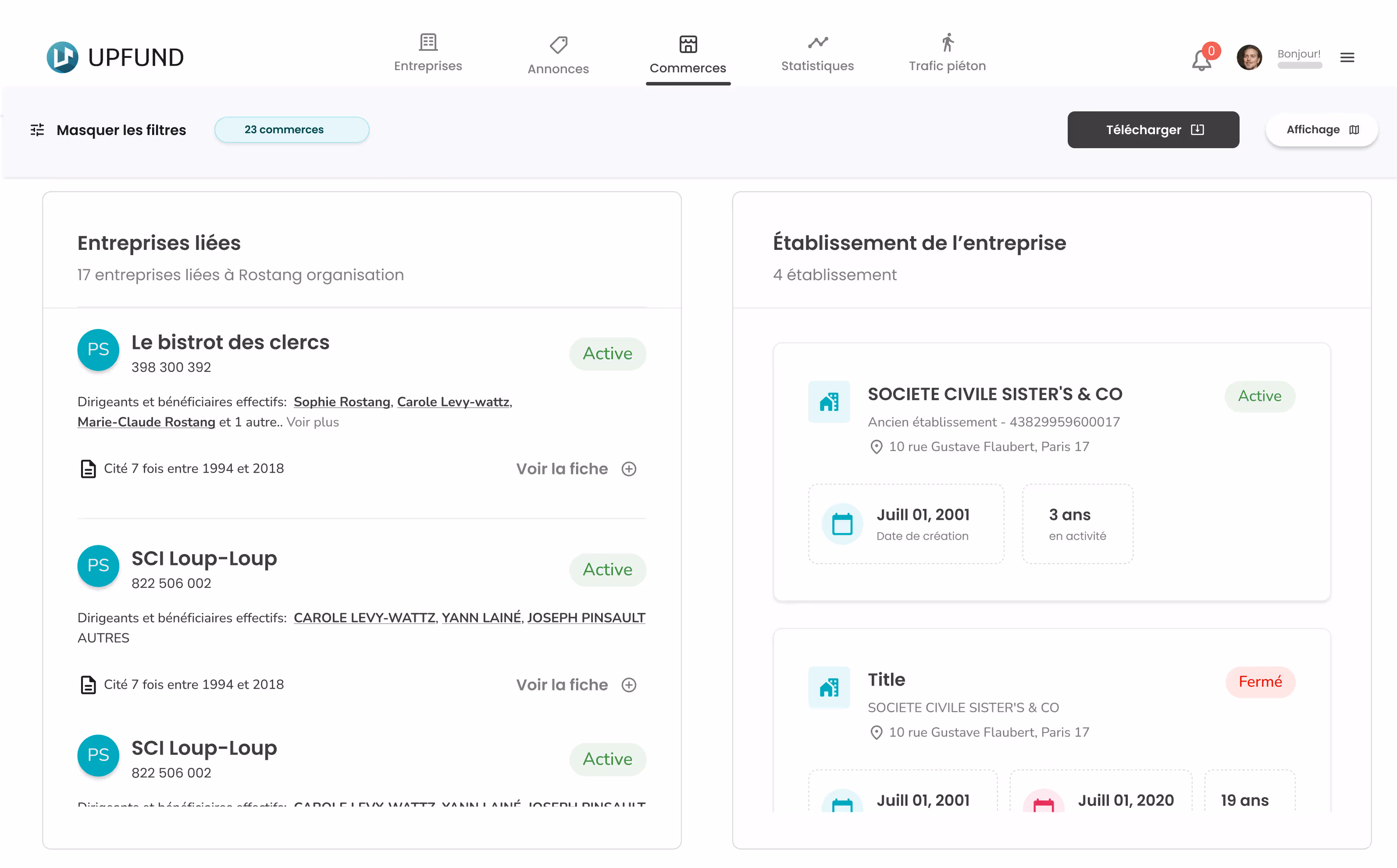
Task: Click the UPFUND logo icon
Action: pyautogui.click(x=62, y=57)
